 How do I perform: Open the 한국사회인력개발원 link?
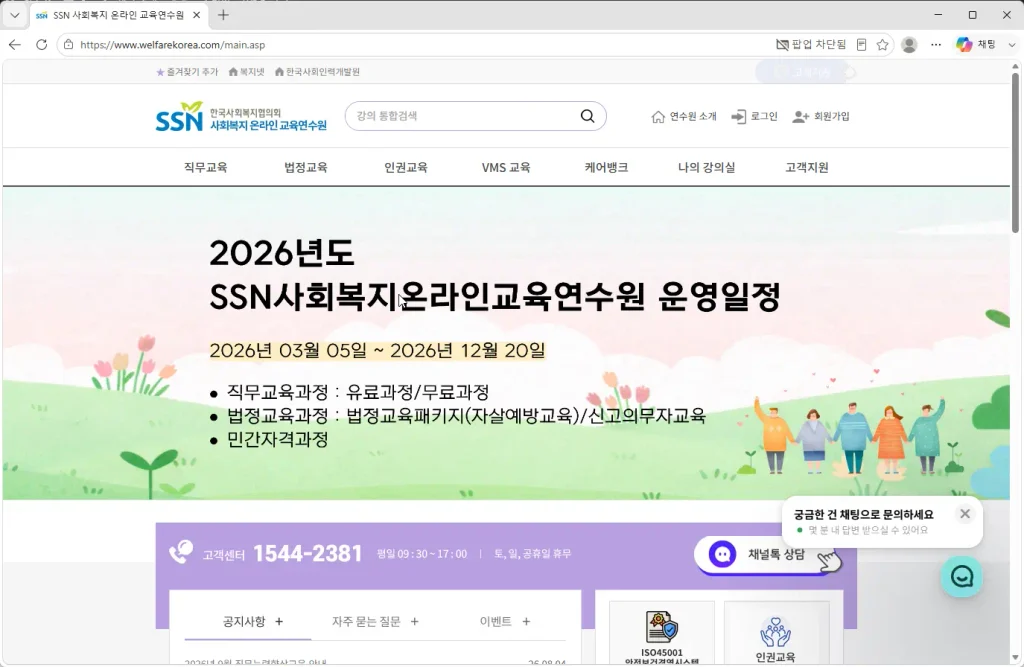[317, 72]
